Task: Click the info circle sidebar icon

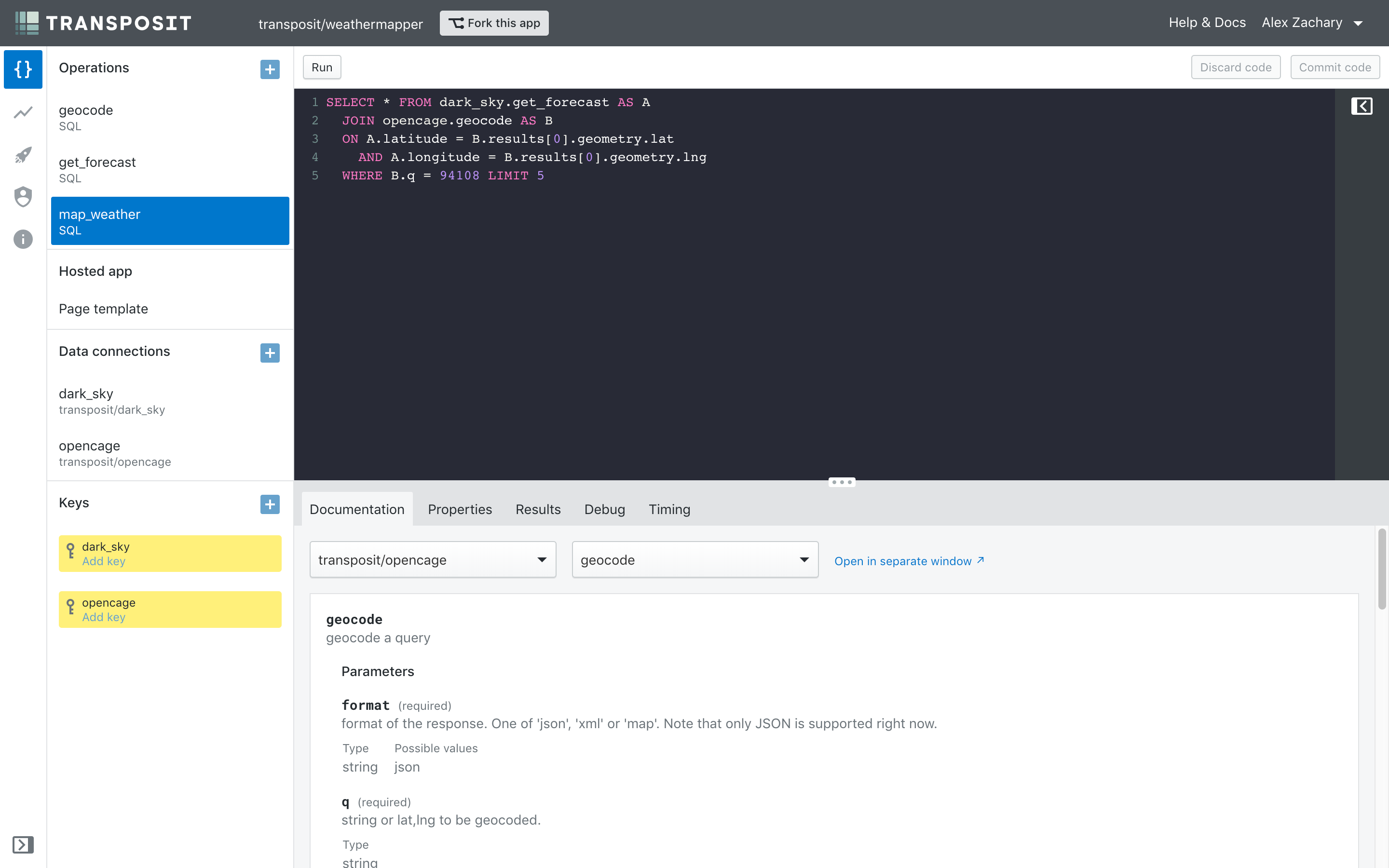Action: (x=23, y=239)
